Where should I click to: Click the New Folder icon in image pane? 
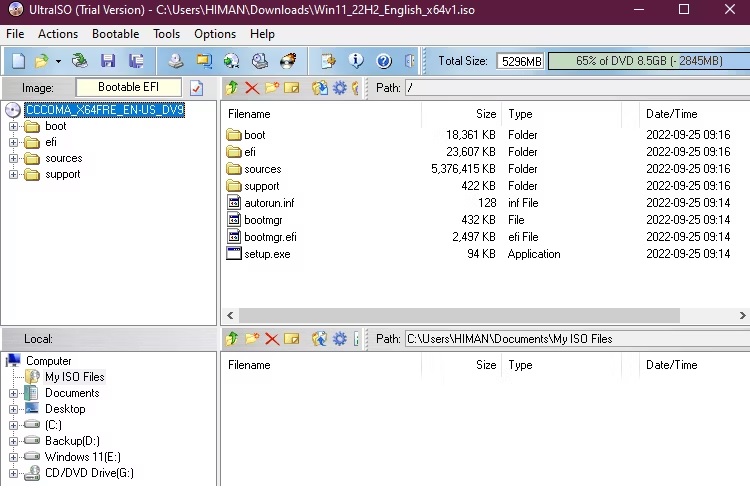pyautogui.click(x=272, y=87)
